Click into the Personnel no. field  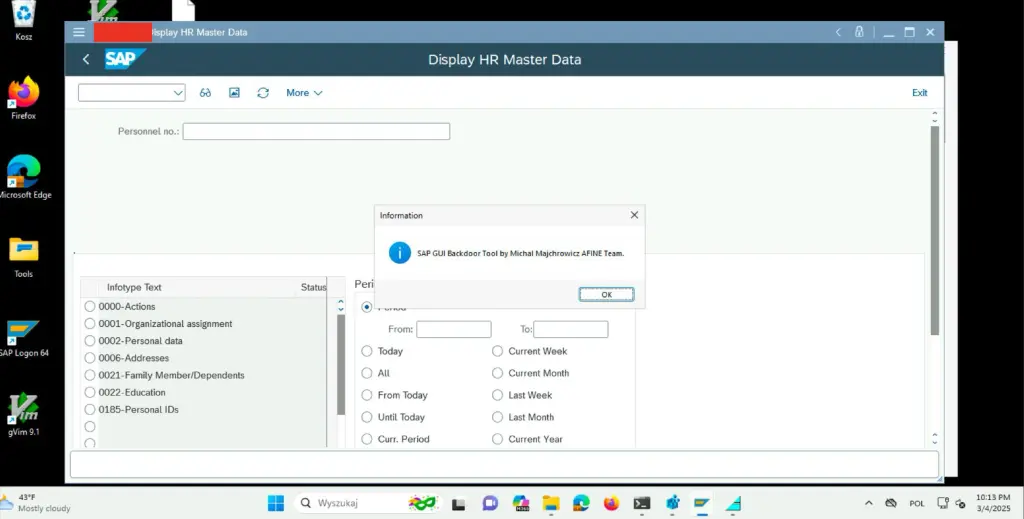[316, 131]
